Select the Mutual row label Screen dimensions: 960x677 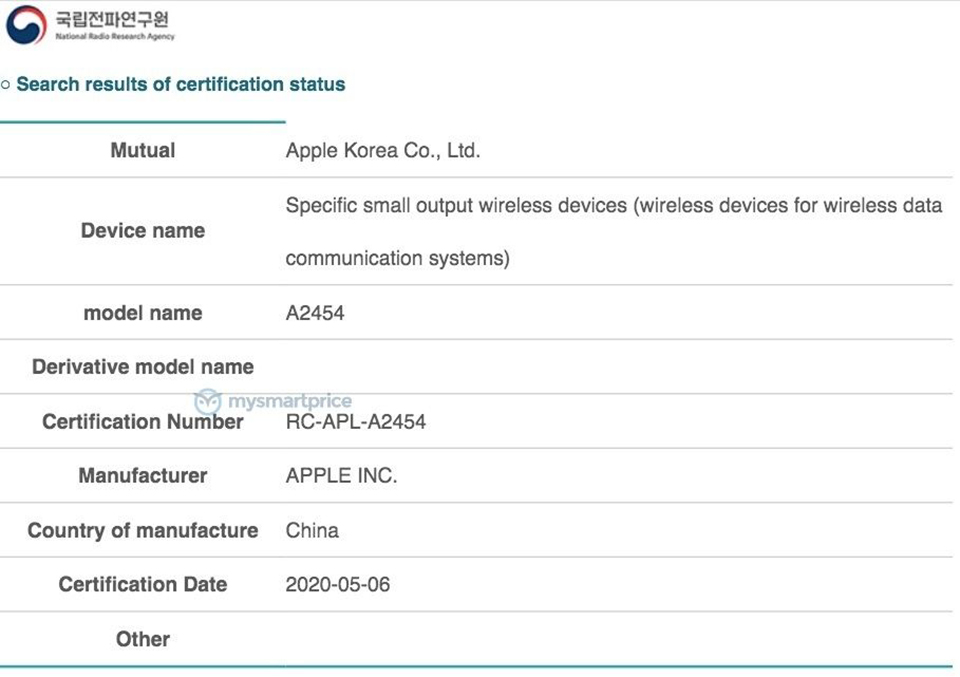142,151
